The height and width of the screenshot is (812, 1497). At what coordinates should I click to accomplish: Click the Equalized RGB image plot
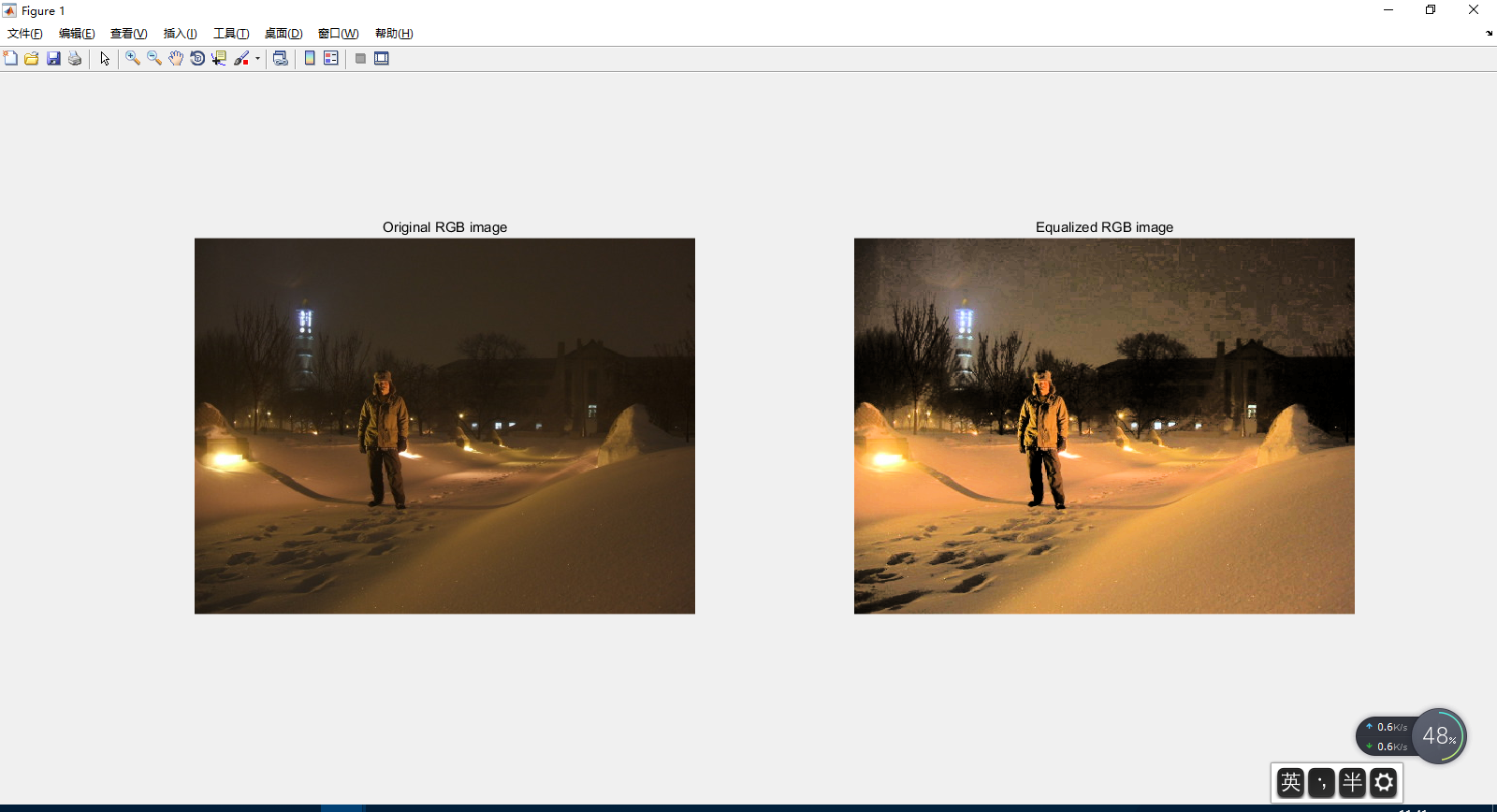point(1104,426)
